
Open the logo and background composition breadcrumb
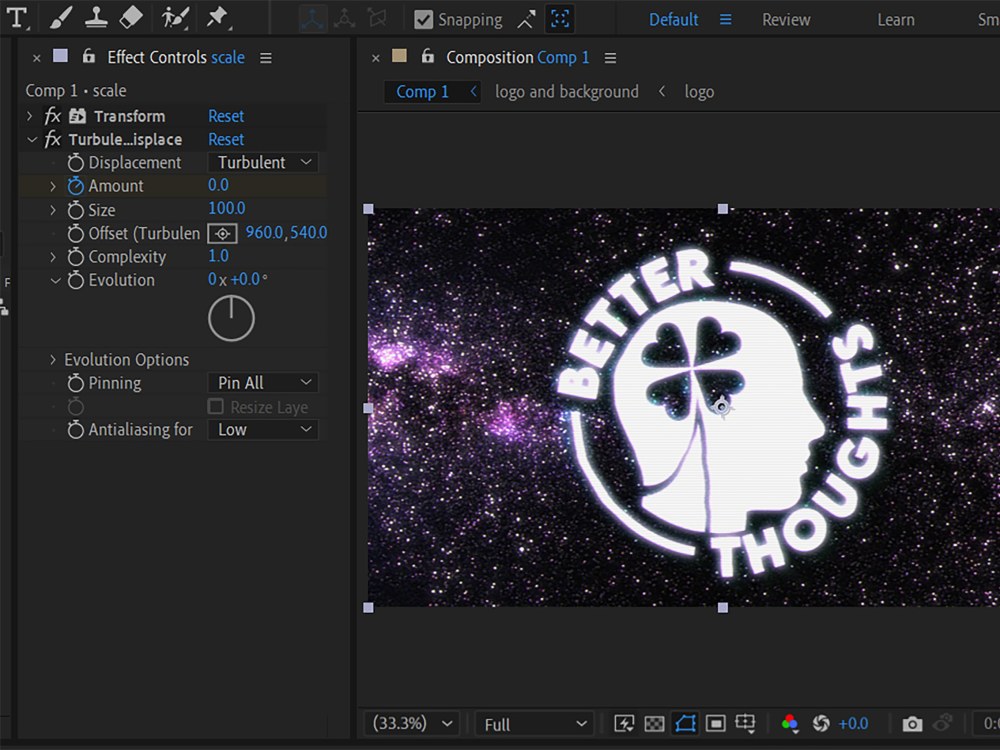[x=566, y=91]
